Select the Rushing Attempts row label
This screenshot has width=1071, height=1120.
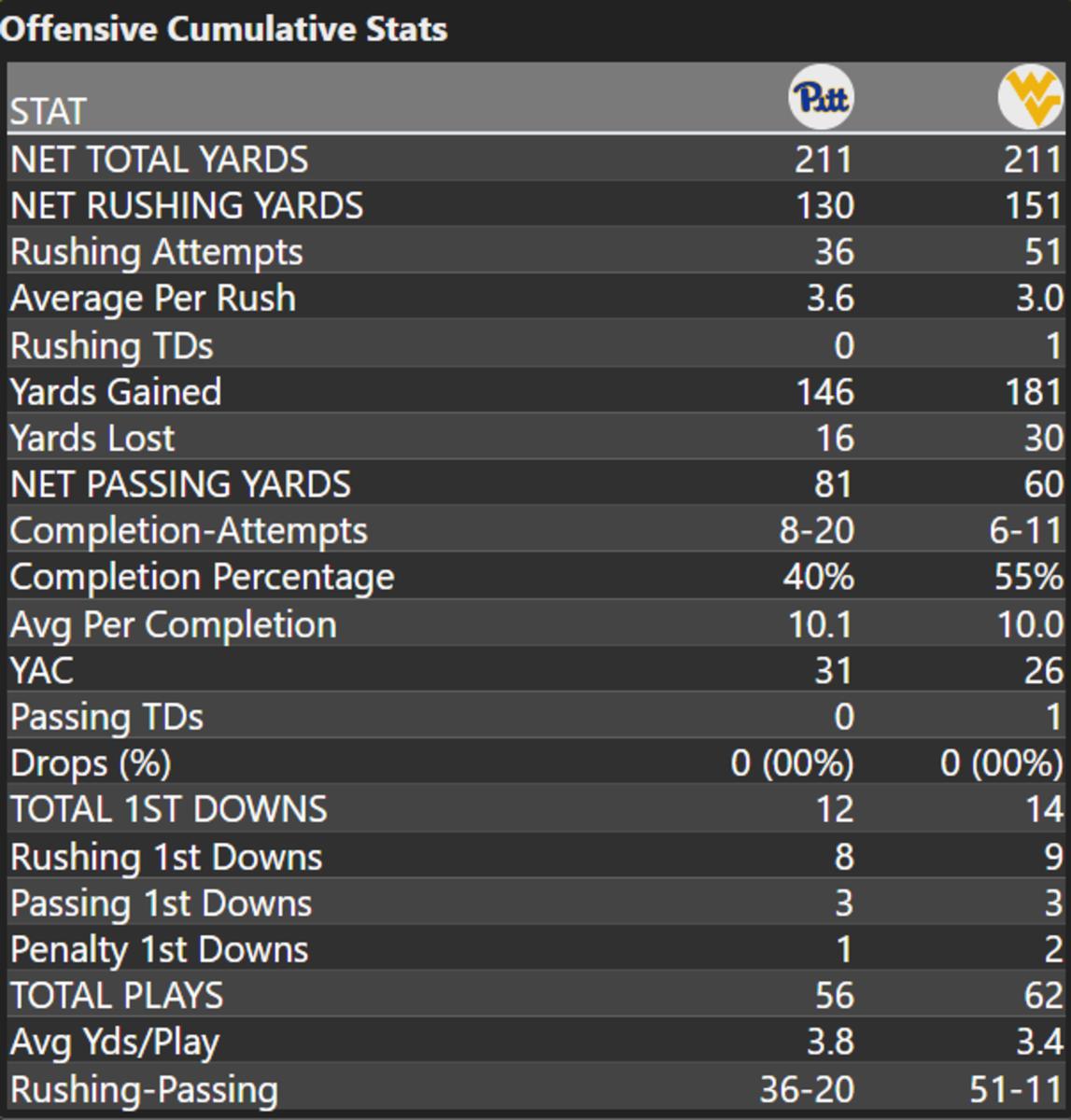pos(157,252)
